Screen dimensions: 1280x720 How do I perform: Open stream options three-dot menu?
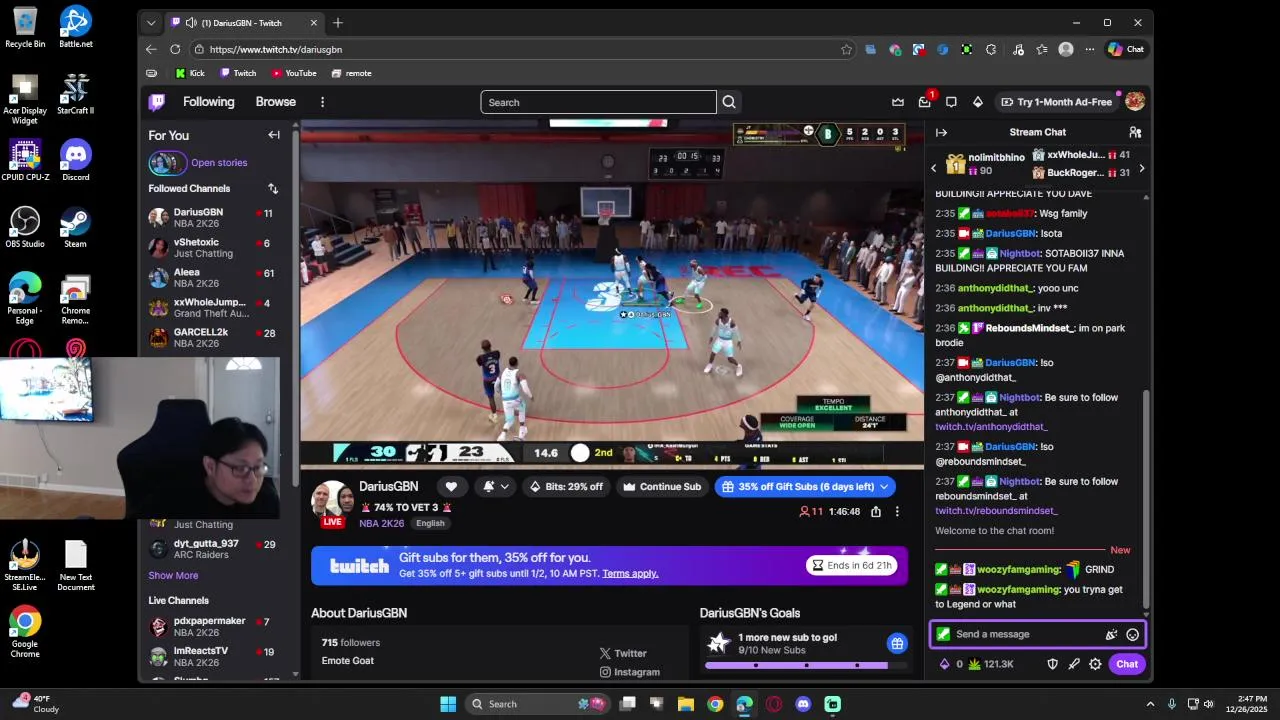tap(897, 511)
